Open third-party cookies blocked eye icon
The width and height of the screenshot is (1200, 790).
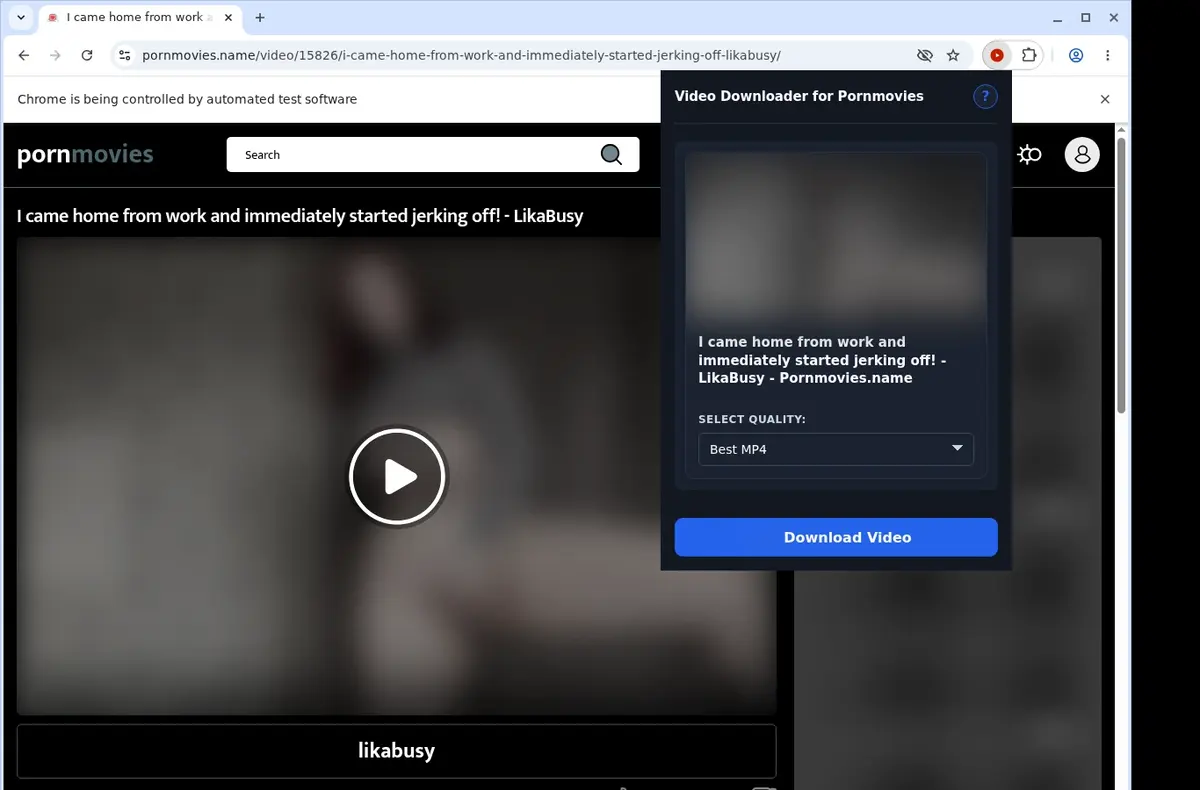[924, 56]
